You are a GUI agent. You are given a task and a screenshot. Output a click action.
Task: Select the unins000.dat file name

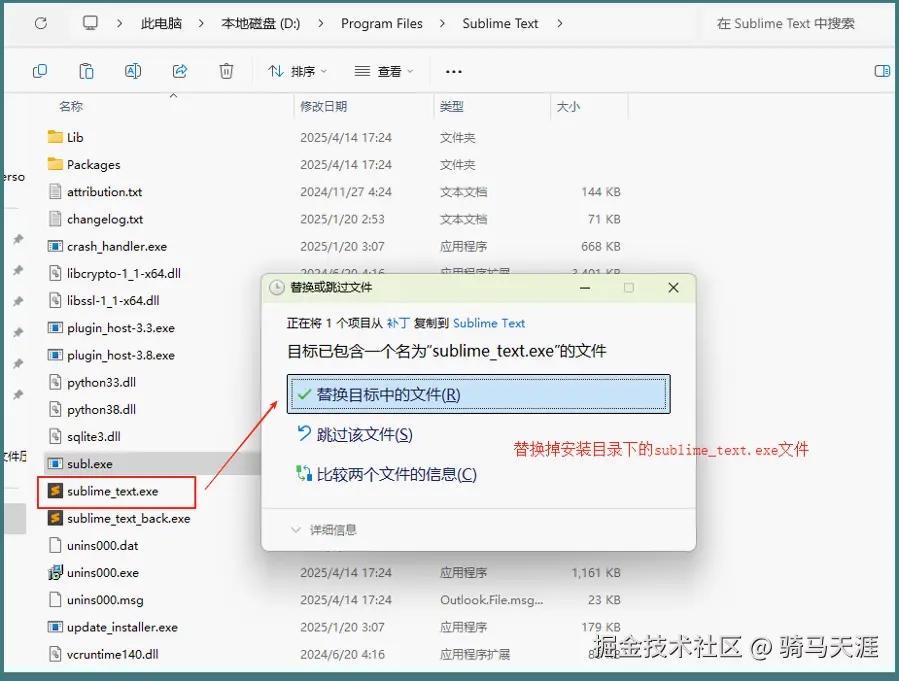click(x=103, y=546)
